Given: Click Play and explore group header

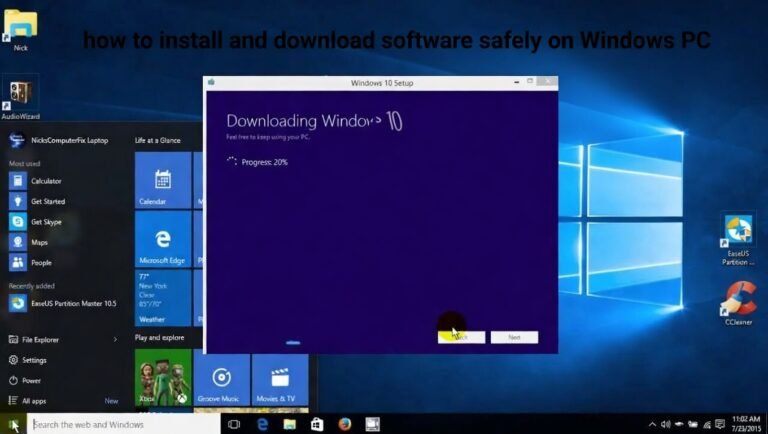Looking at the screenshot, I should pos(160,338).
